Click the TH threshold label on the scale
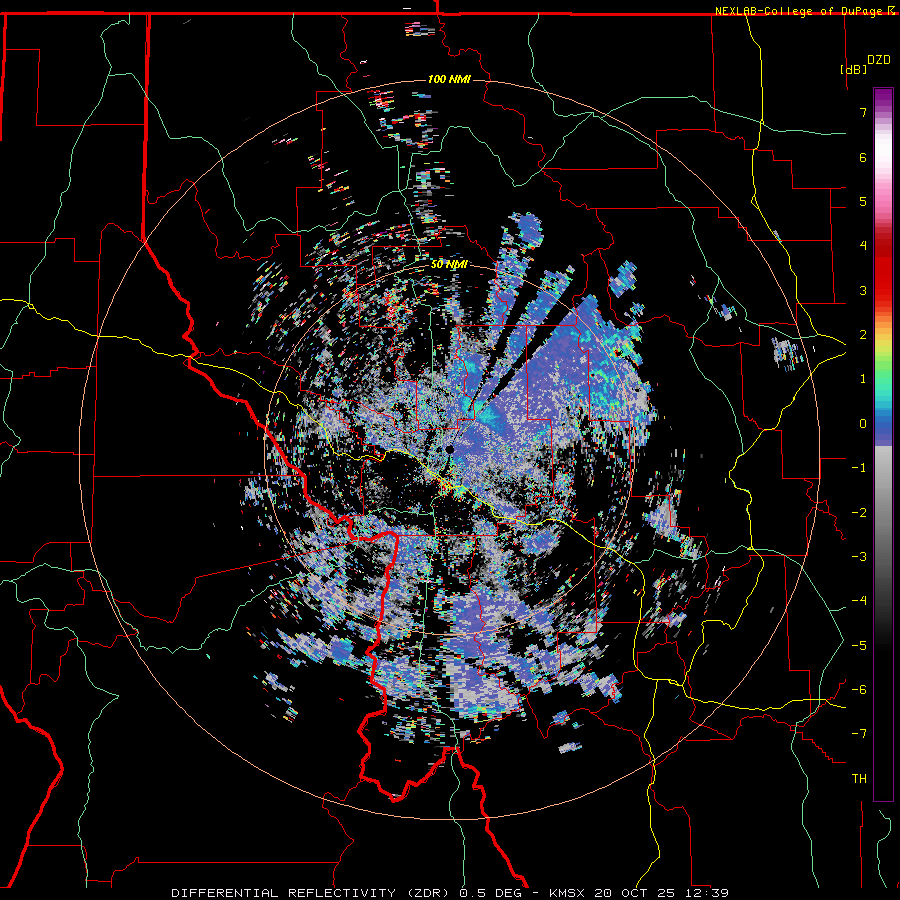 (859, 779)
